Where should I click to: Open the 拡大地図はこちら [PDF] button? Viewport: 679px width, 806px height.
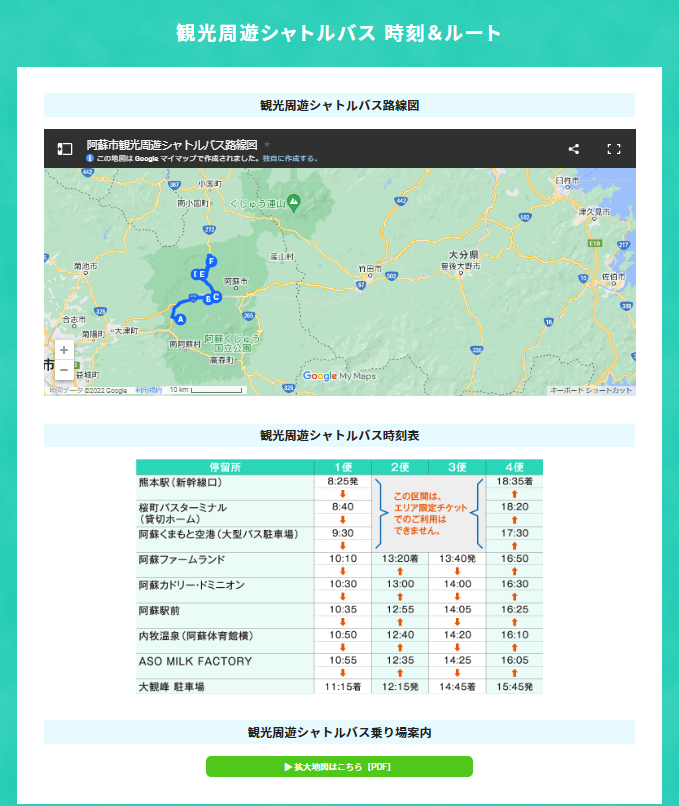(339, 767)
